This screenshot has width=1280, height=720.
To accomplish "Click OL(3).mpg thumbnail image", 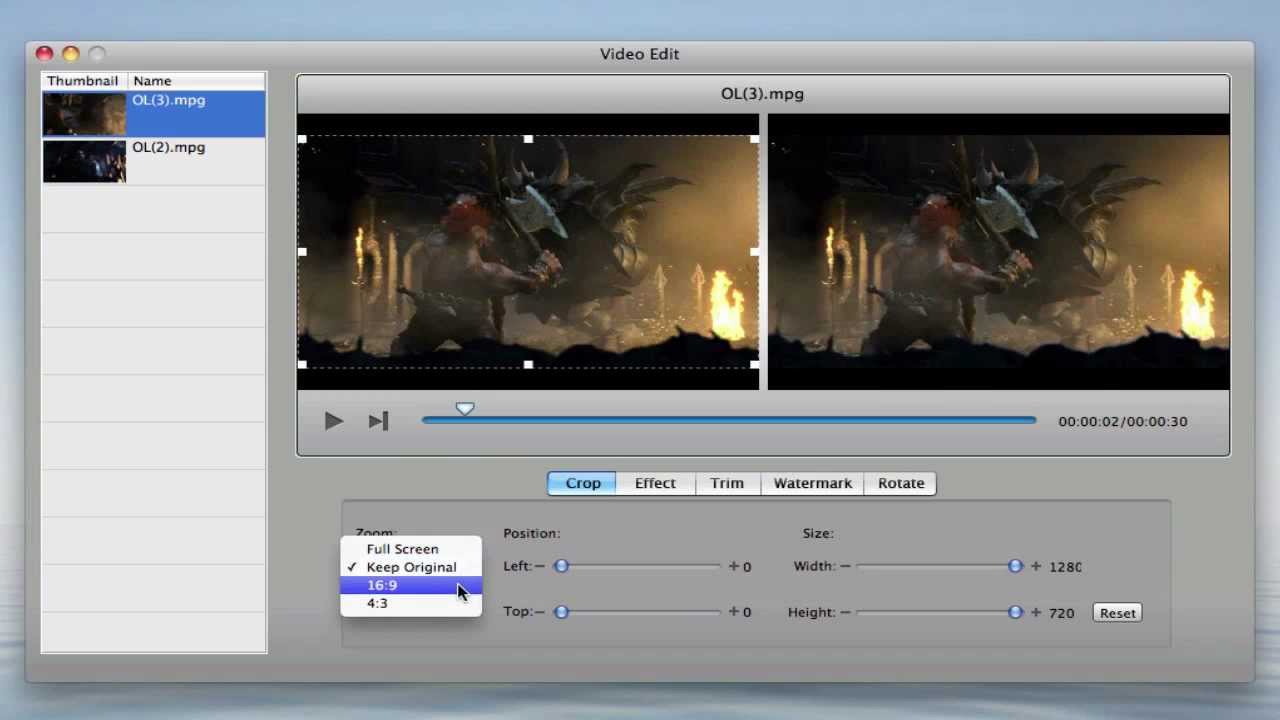I will tap(84, 114).
